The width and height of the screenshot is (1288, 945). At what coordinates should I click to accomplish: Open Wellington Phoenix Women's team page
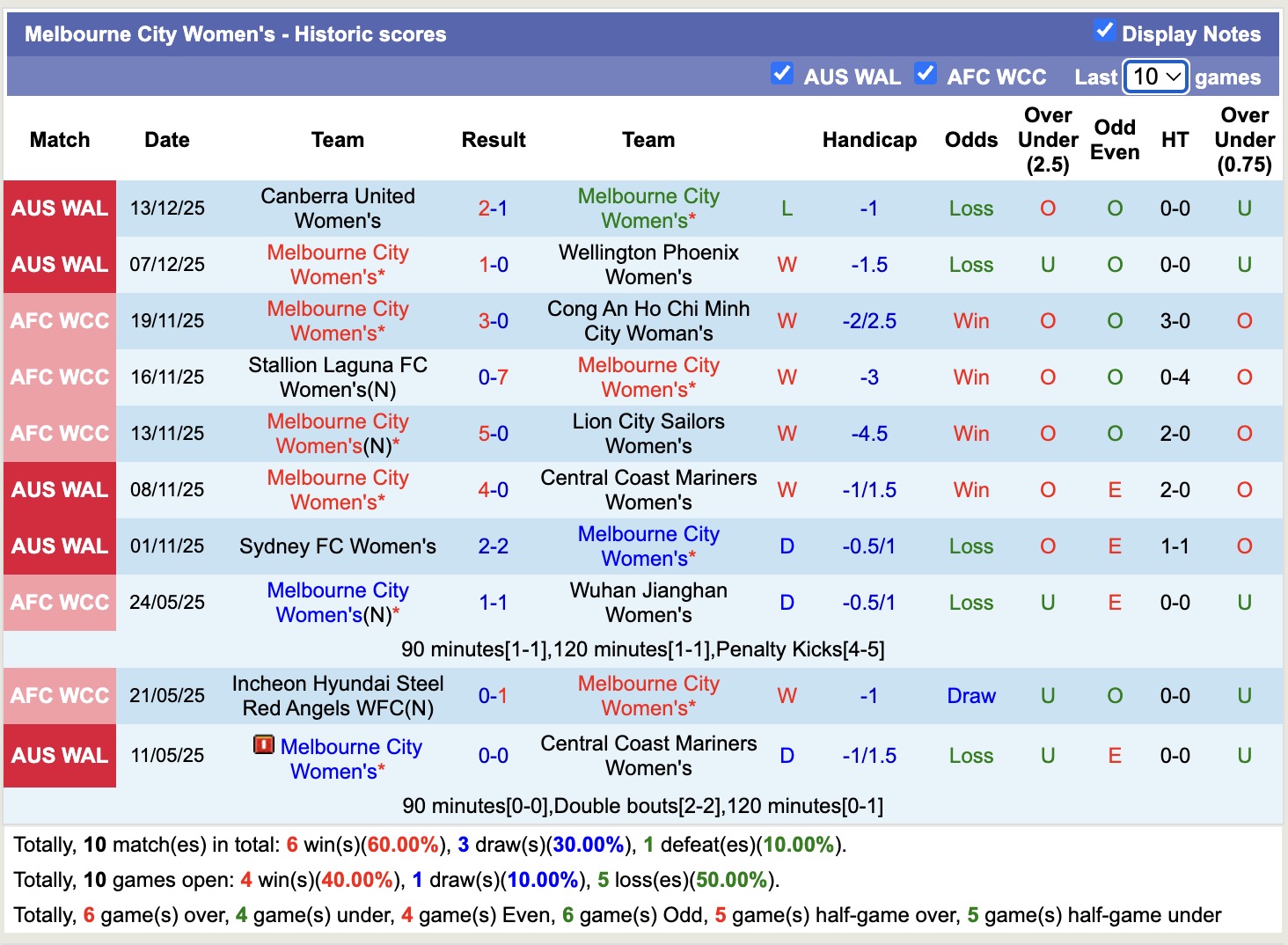[648, 265]
